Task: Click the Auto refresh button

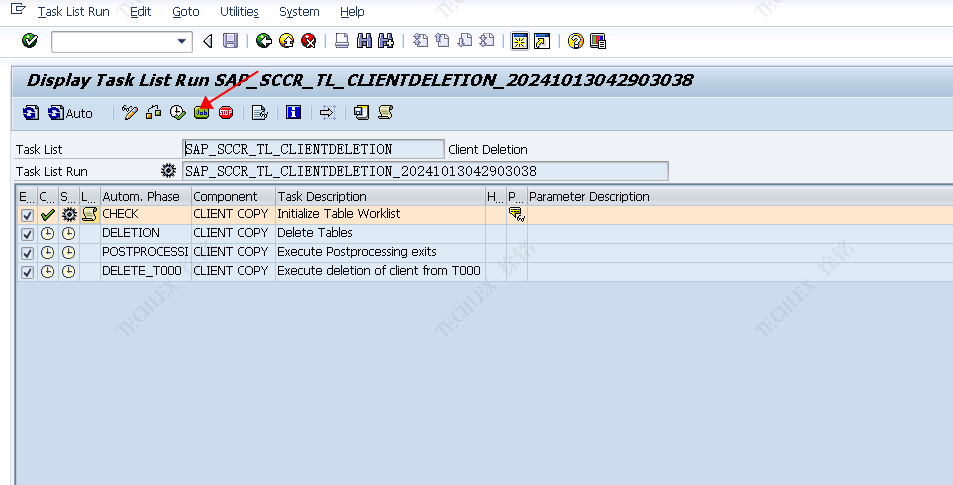Action: [x=70, y=113]
